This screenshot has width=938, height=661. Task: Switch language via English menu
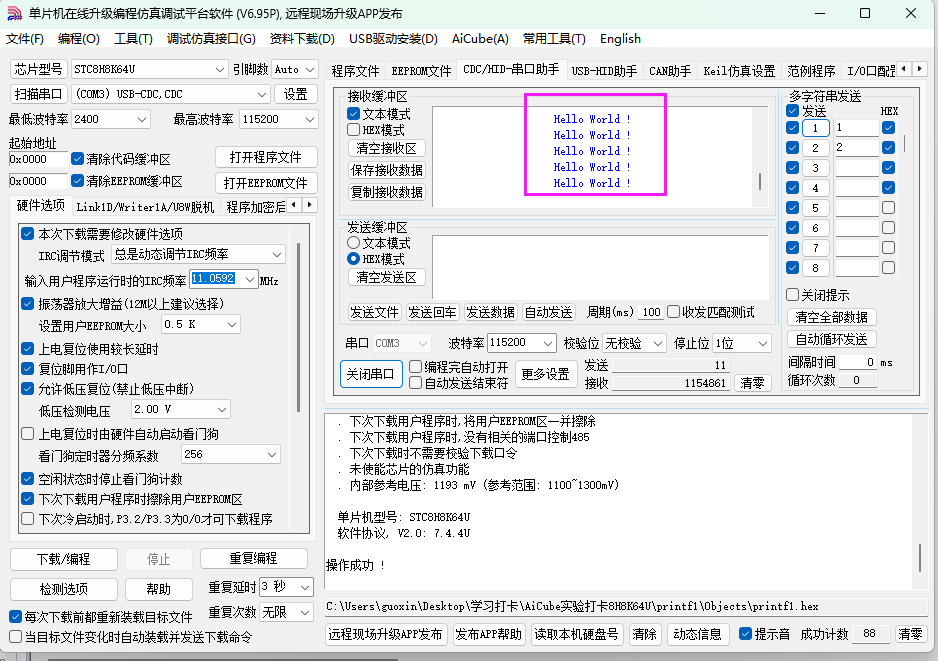click(x=620, y=39)
